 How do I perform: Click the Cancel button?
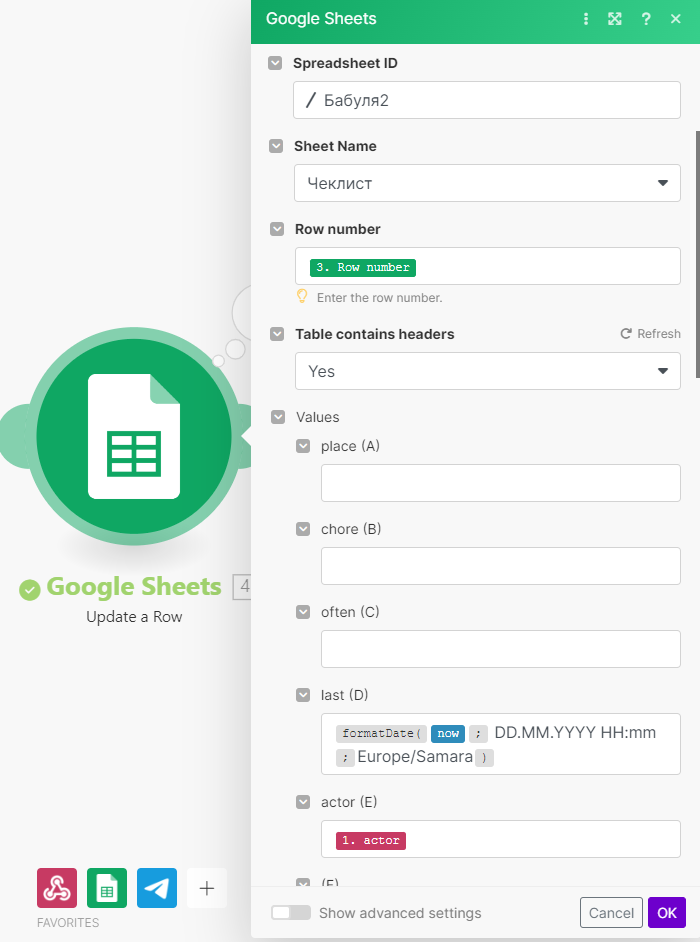(611, 913)
